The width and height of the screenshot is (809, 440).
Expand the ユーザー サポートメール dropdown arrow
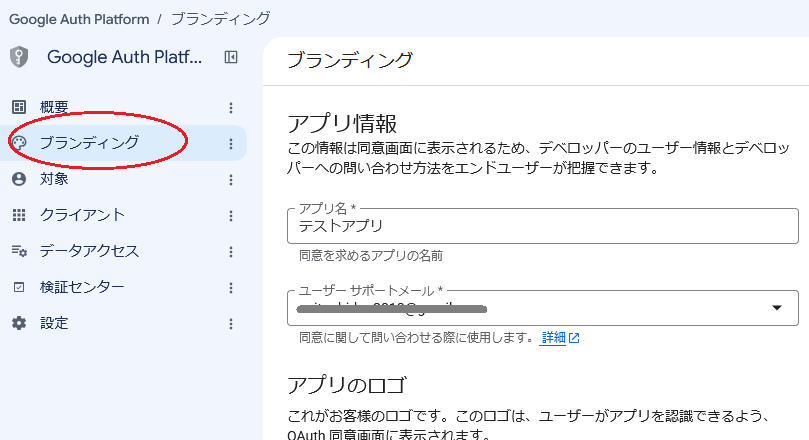pyautogui.click(x=777, y=308)
